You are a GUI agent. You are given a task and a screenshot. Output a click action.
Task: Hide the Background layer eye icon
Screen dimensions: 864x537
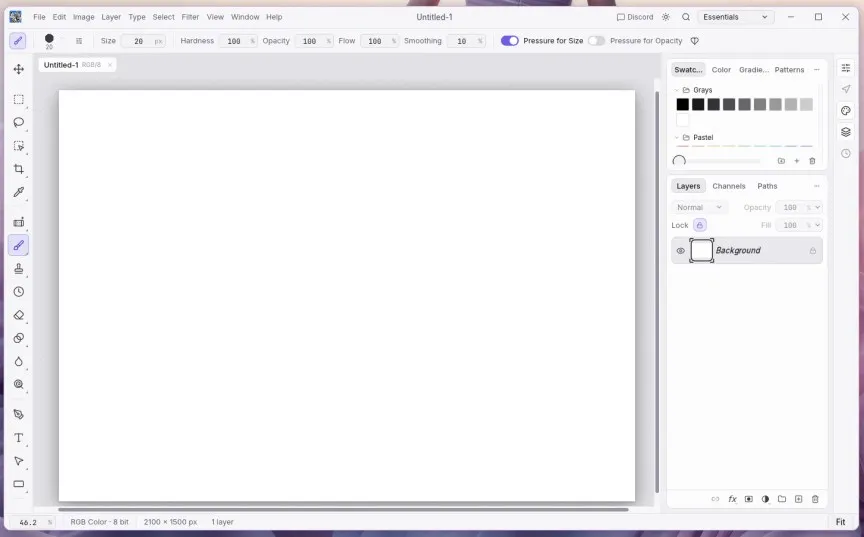point(681,251)
